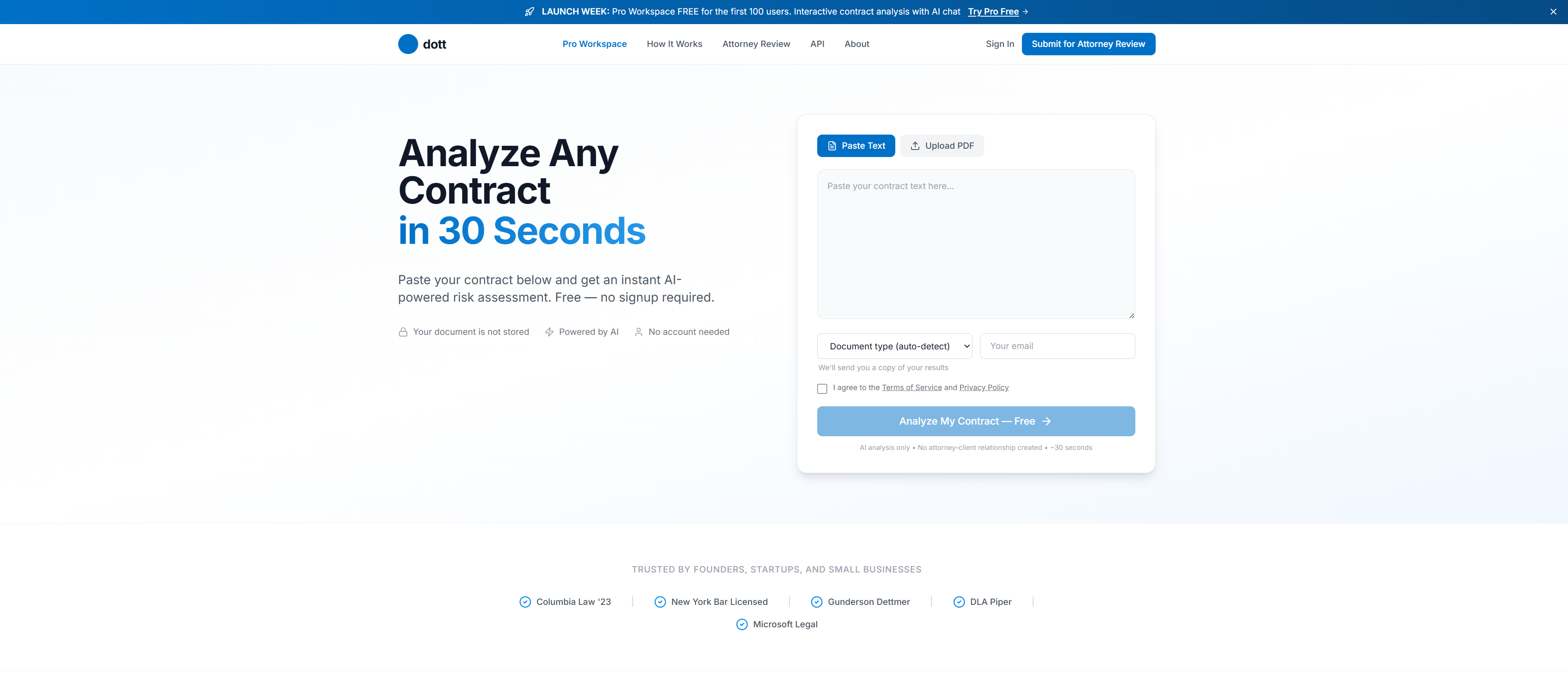Click the checkmark icon beside DLA Piper

[959, 602]
